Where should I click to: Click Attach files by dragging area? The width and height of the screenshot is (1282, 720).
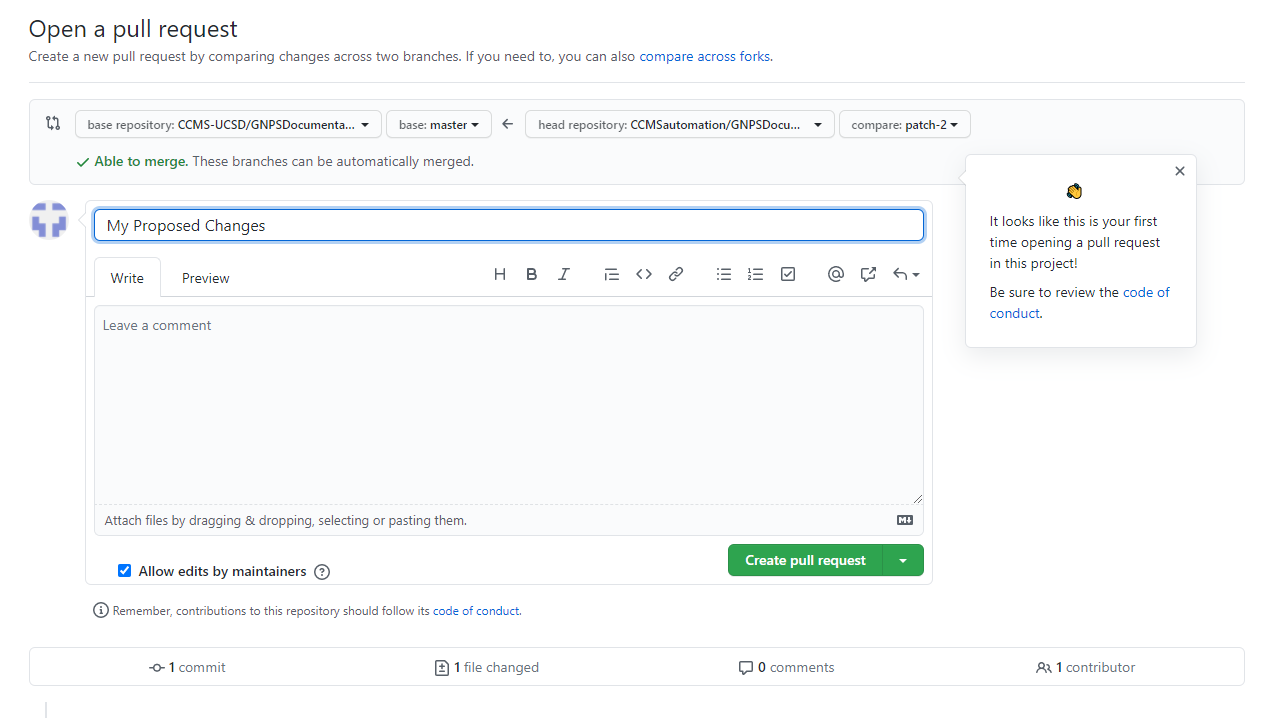tap(509, 520)
